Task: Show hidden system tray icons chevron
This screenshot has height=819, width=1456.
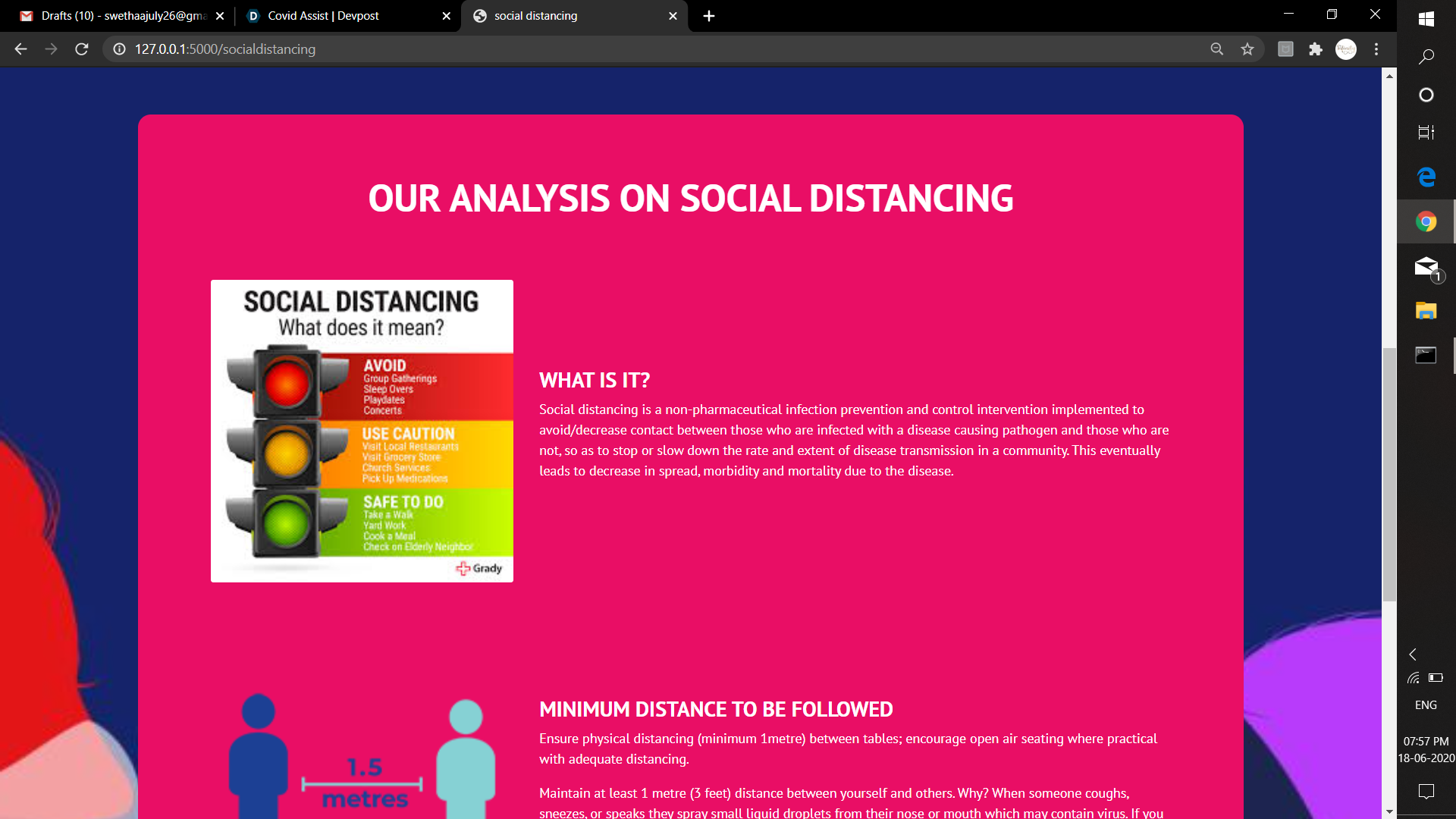Action: (1413, 654)
